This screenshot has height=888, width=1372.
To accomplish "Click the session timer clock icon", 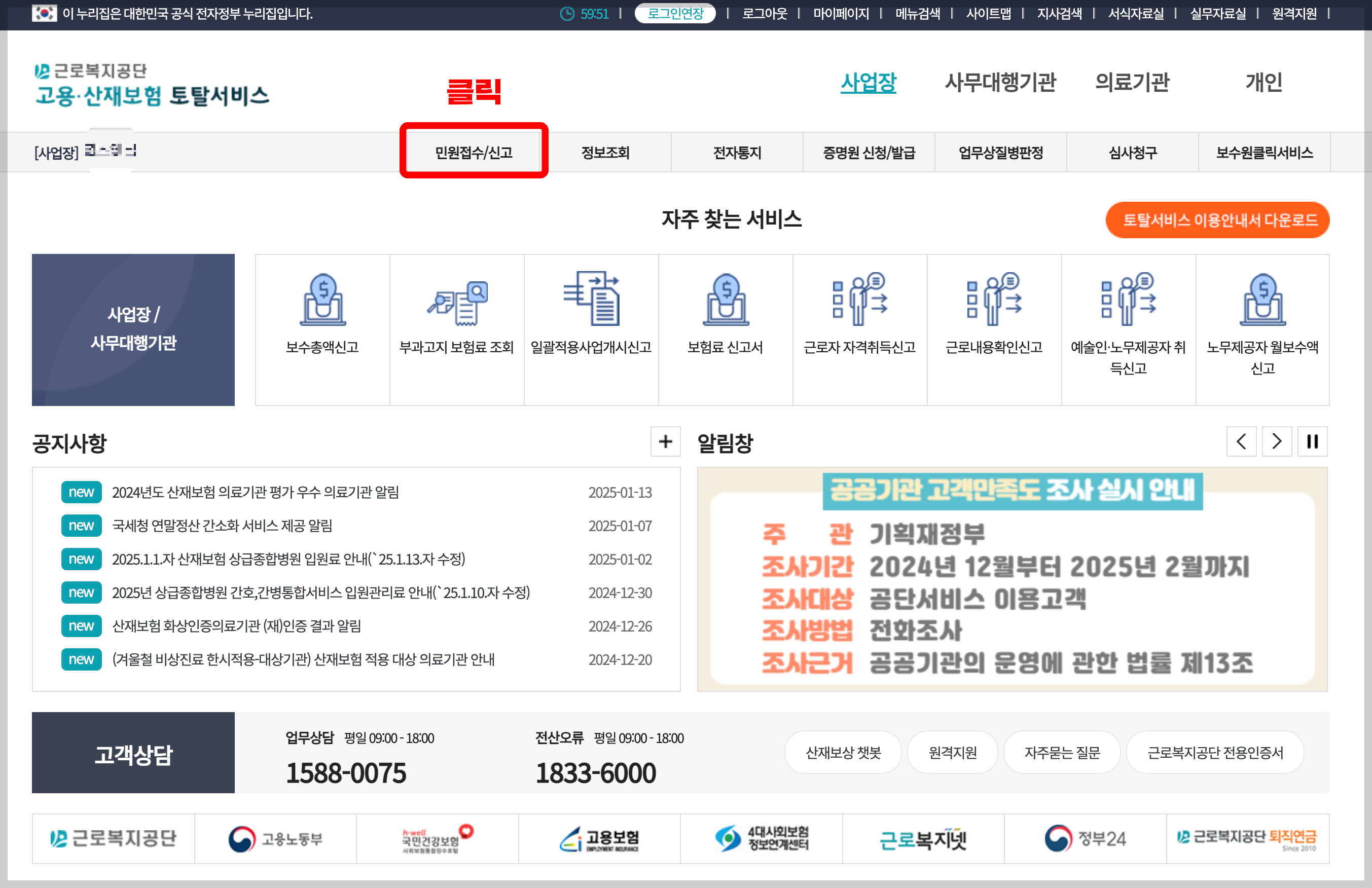I will tap(567, 13).
